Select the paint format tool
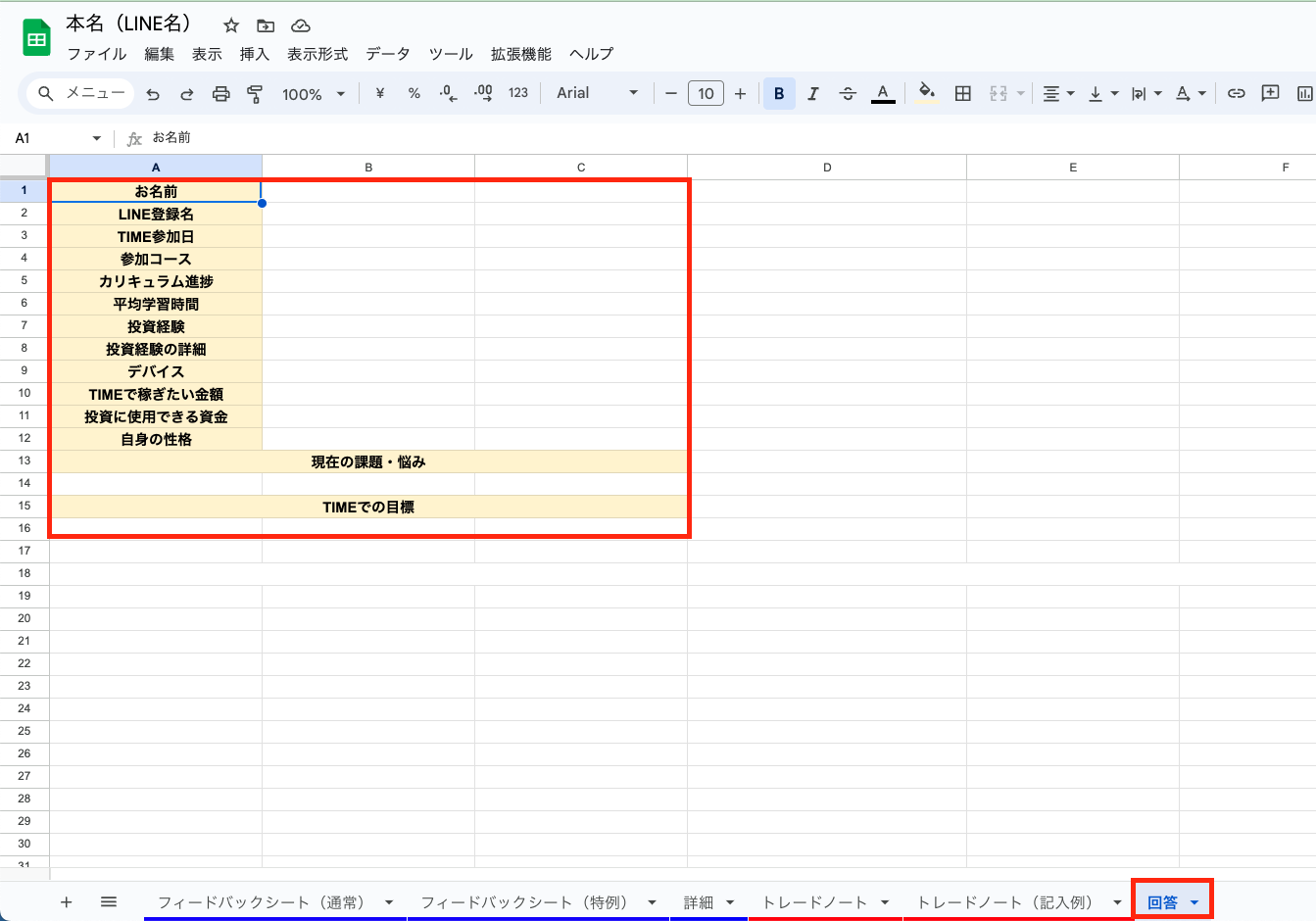The image size is (1316, 921). (253, 93)
